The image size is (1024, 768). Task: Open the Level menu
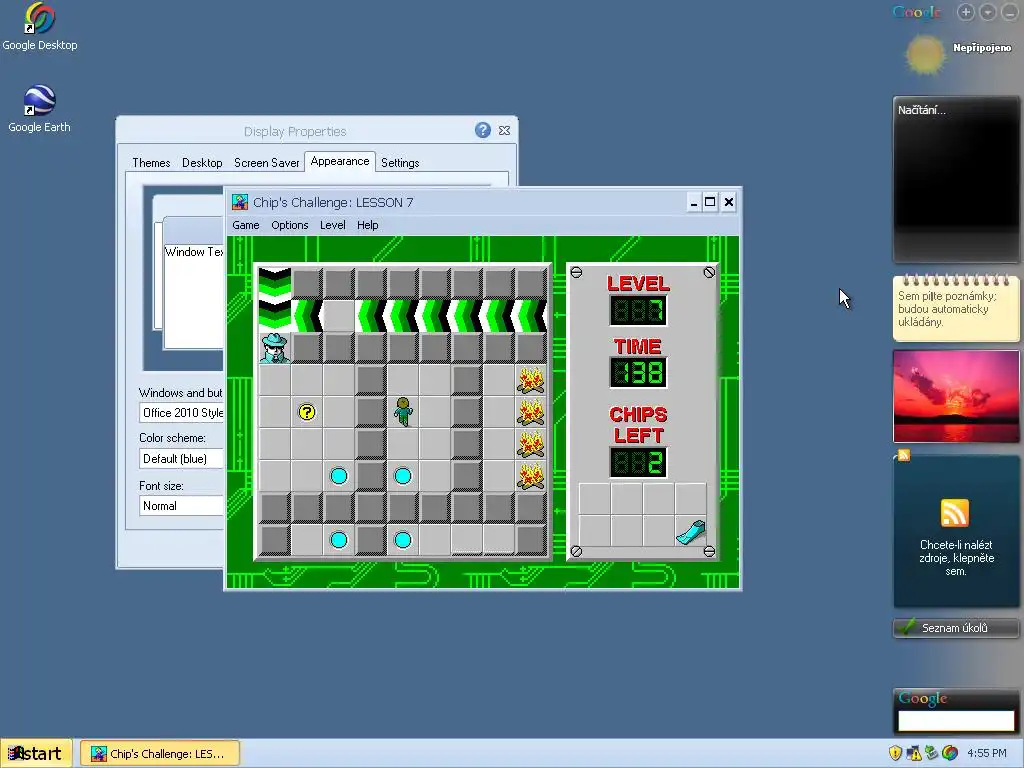pyautogui.click(x=332, y=225)
